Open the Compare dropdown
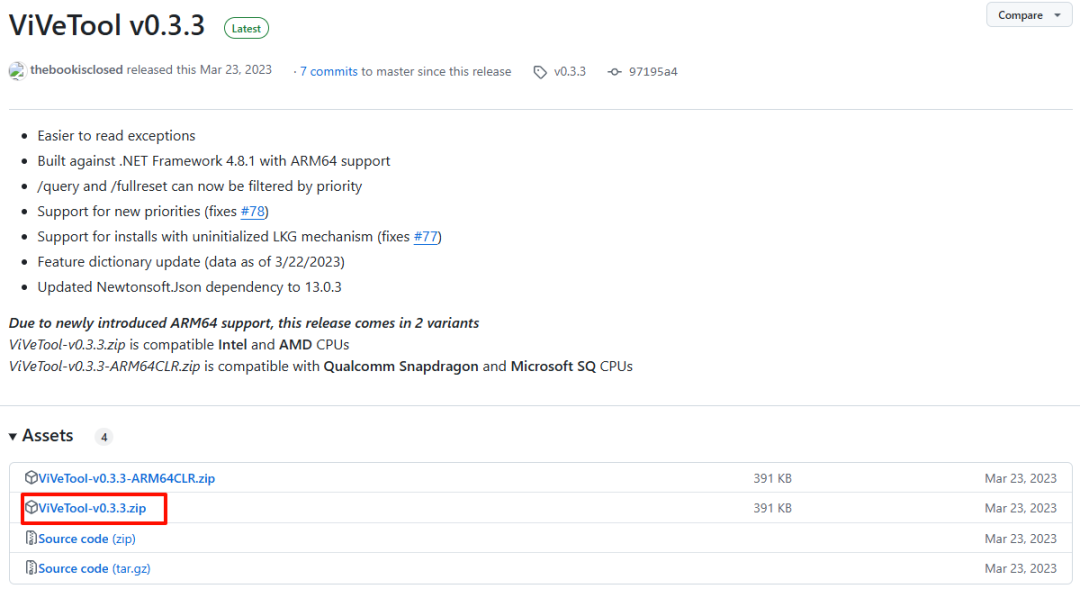 [1028, 15]
